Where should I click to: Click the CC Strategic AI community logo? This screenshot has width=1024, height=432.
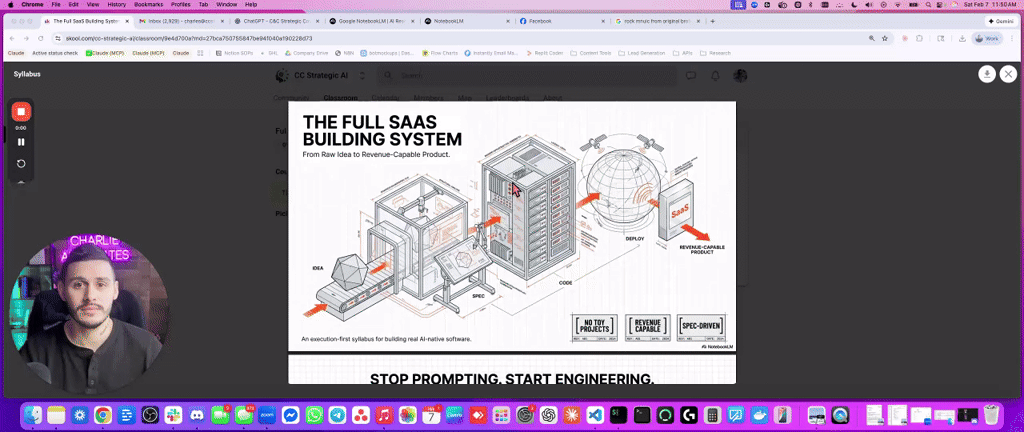tap(282, 76)
